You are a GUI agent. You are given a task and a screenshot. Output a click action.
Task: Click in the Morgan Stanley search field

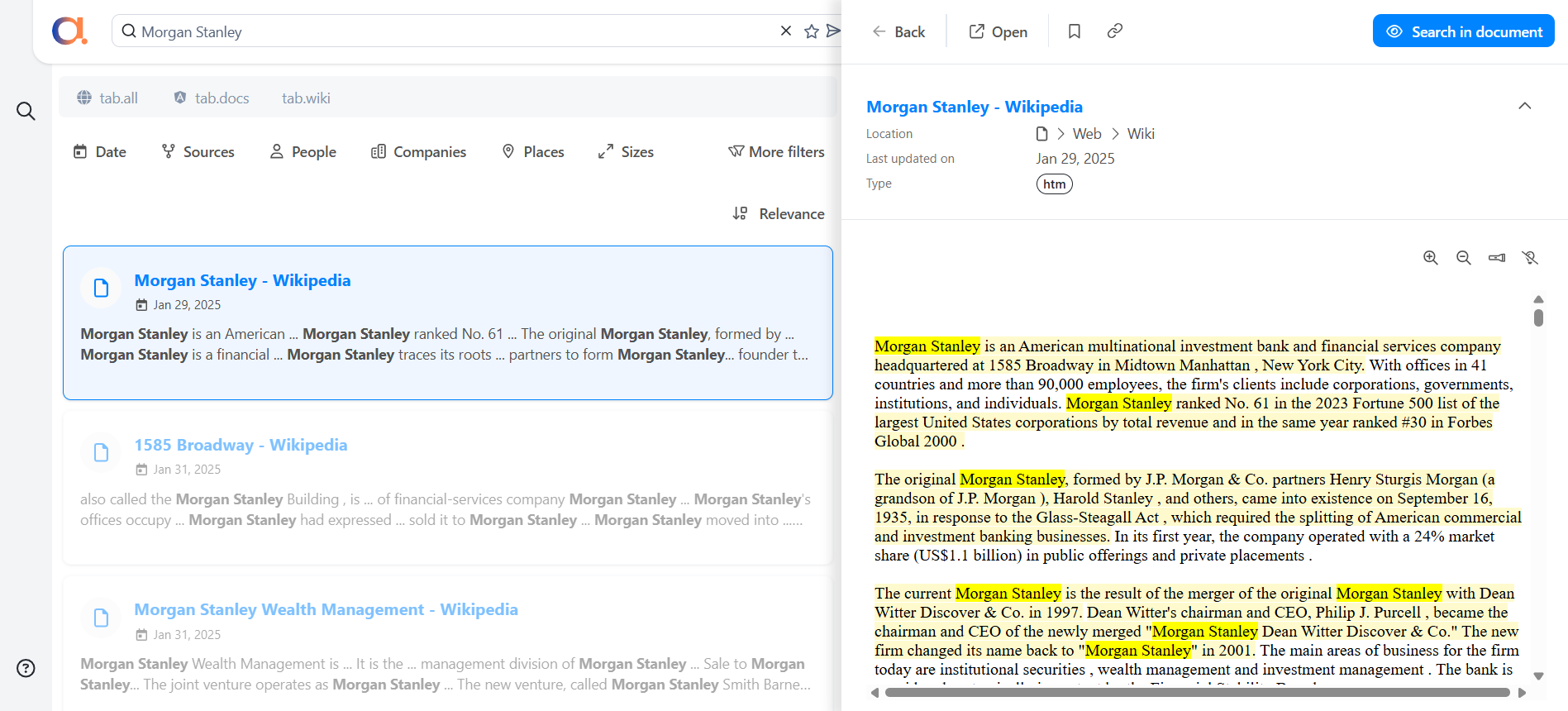455,31
